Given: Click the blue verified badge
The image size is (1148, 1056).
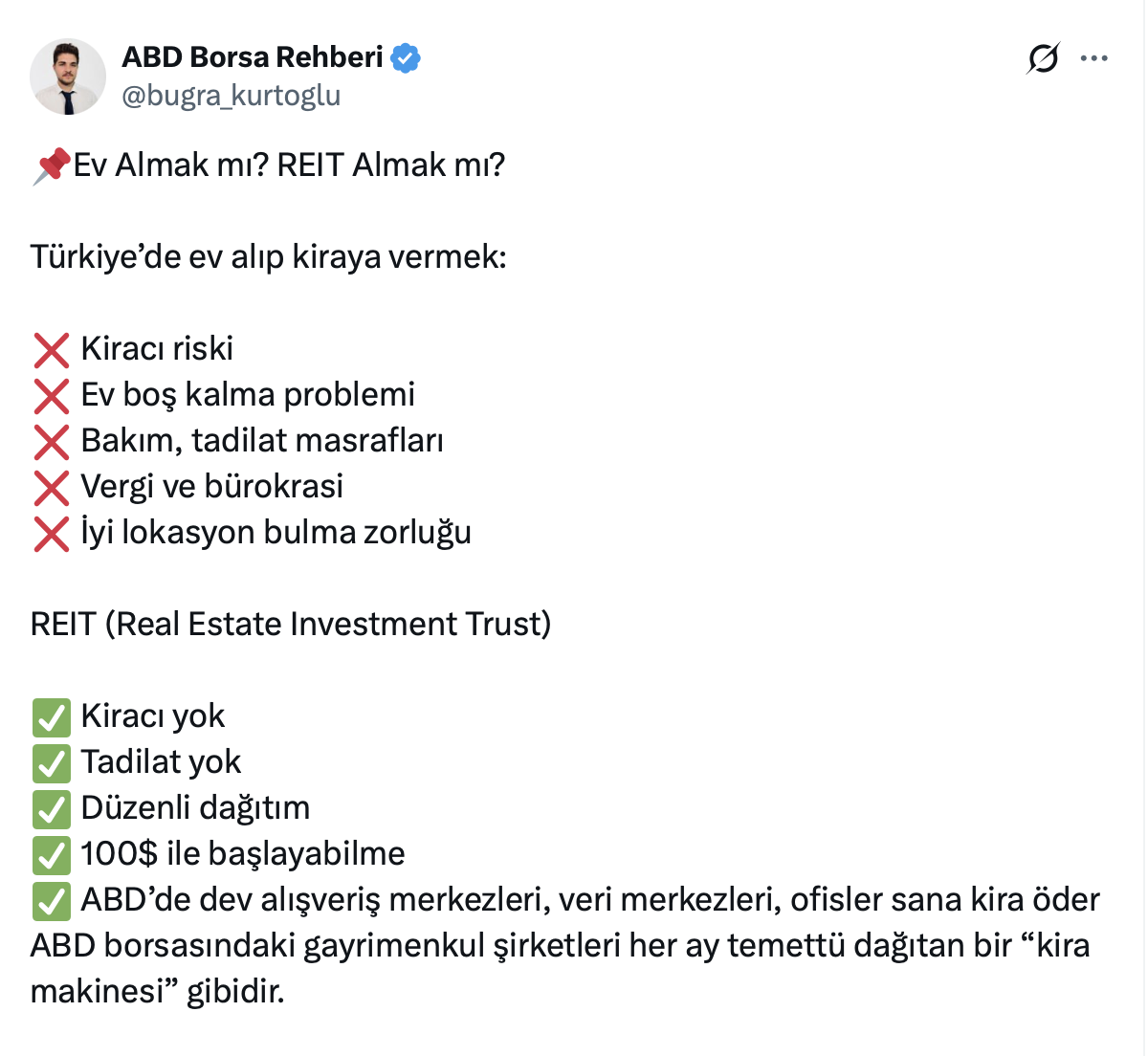Looking at the screenshot, I should pos(406,58).
